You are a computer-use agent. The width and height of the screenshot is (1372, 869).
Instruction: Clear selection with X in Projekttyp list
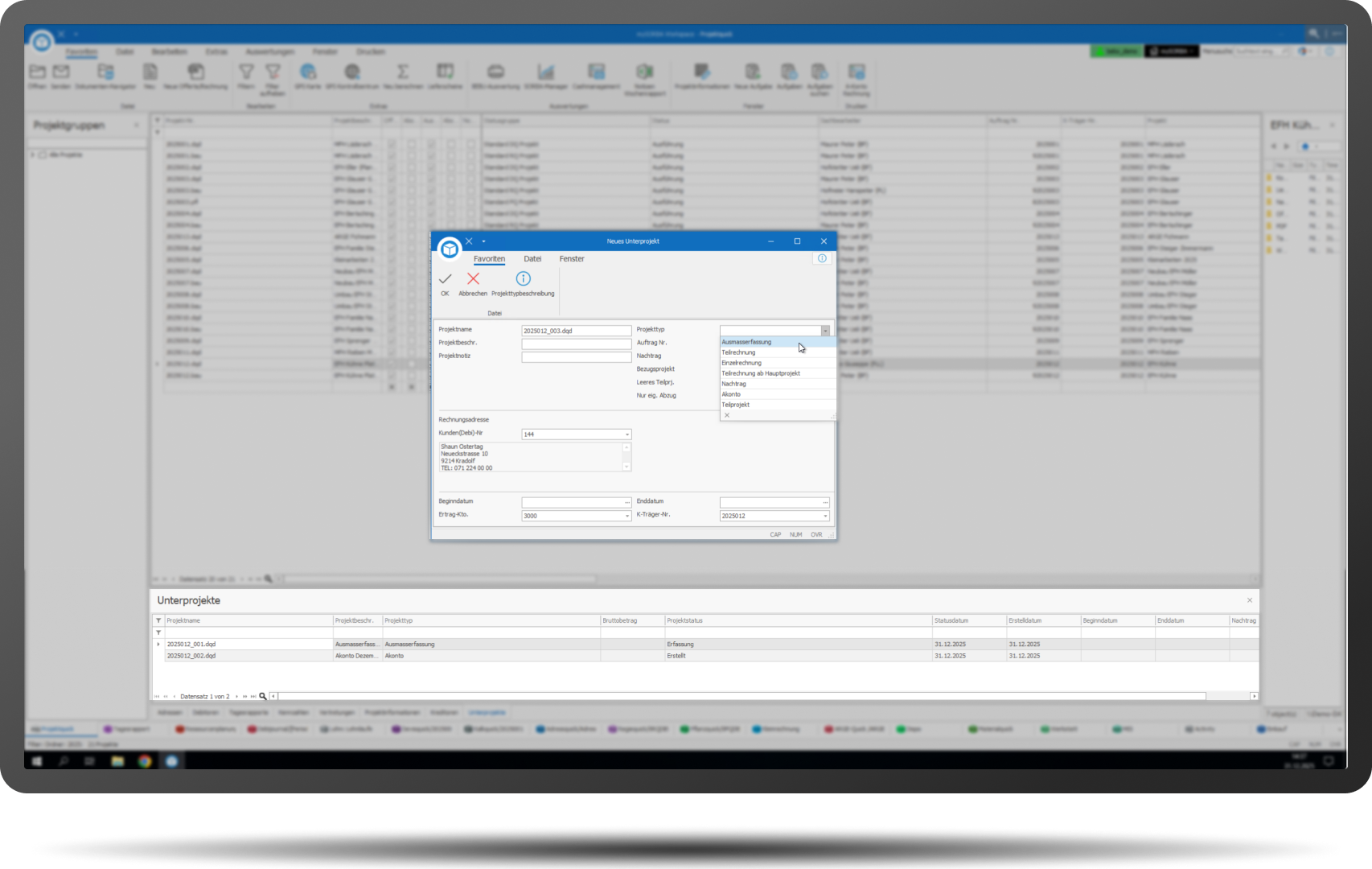pyautogui.click(x=727, y=415)
